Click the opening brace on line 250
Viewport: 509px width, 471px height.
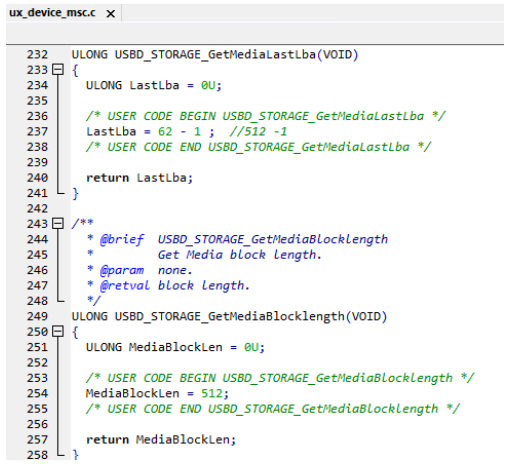click(75, 332)
